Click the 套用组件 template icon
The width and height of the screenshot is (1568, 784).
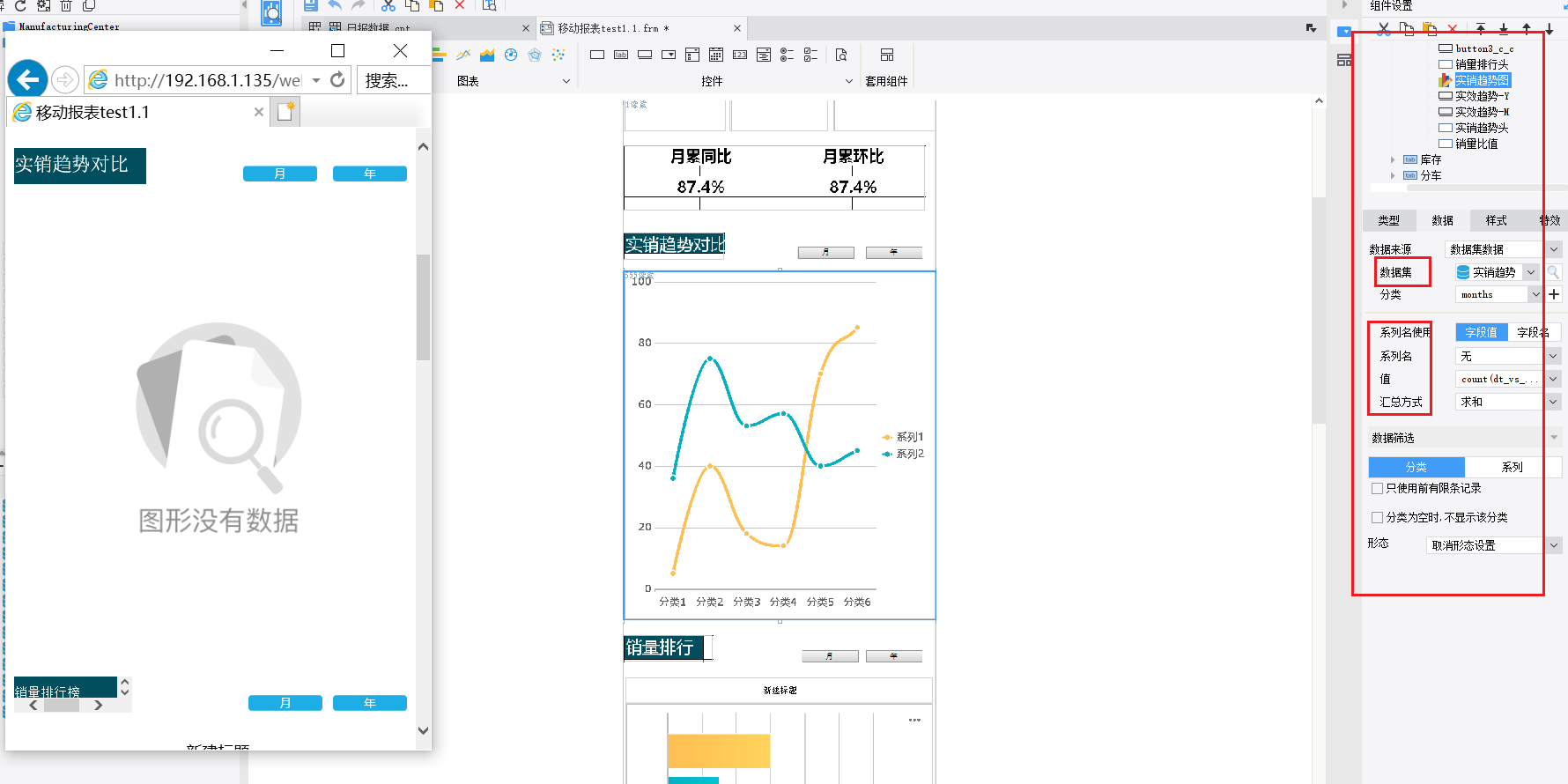coord(886,55)
